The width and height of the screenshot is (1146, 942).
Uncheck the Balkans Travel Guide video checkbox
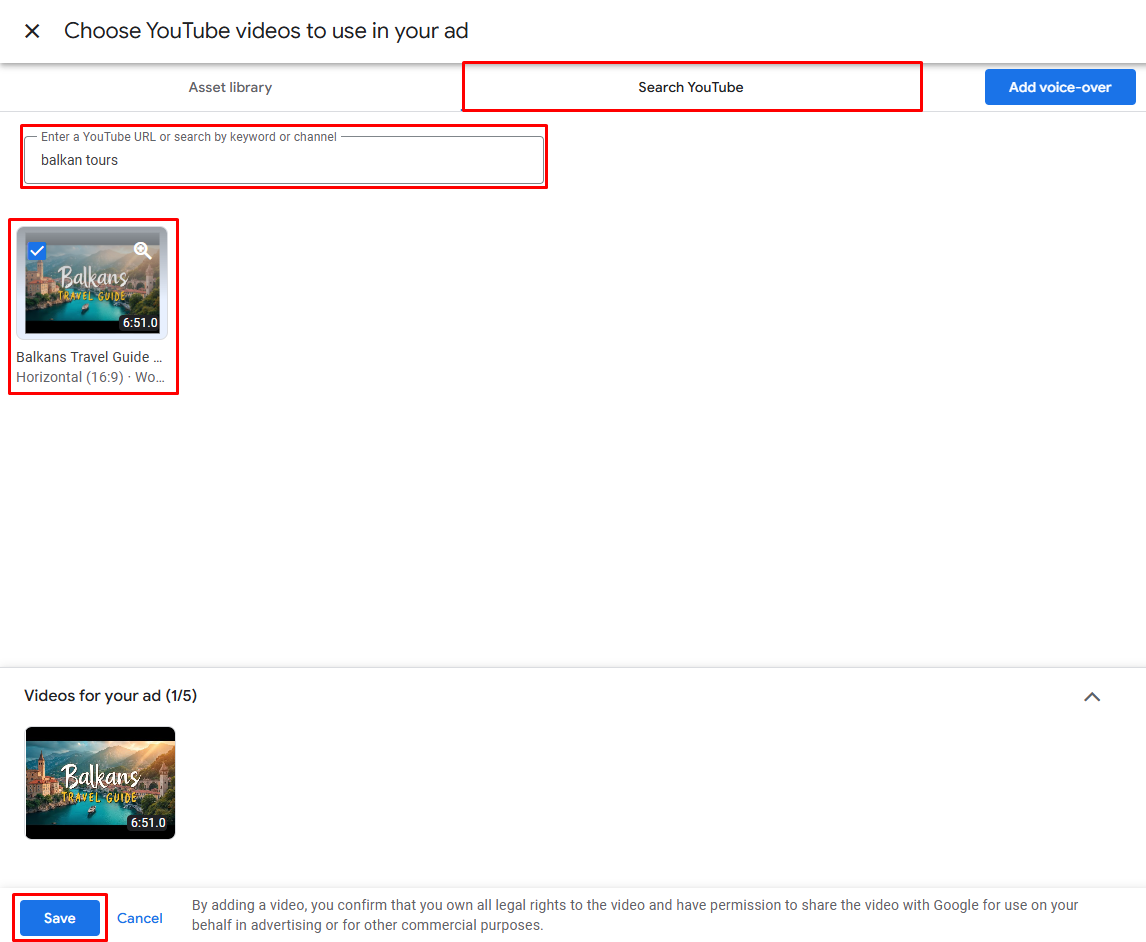click(37, 251)
